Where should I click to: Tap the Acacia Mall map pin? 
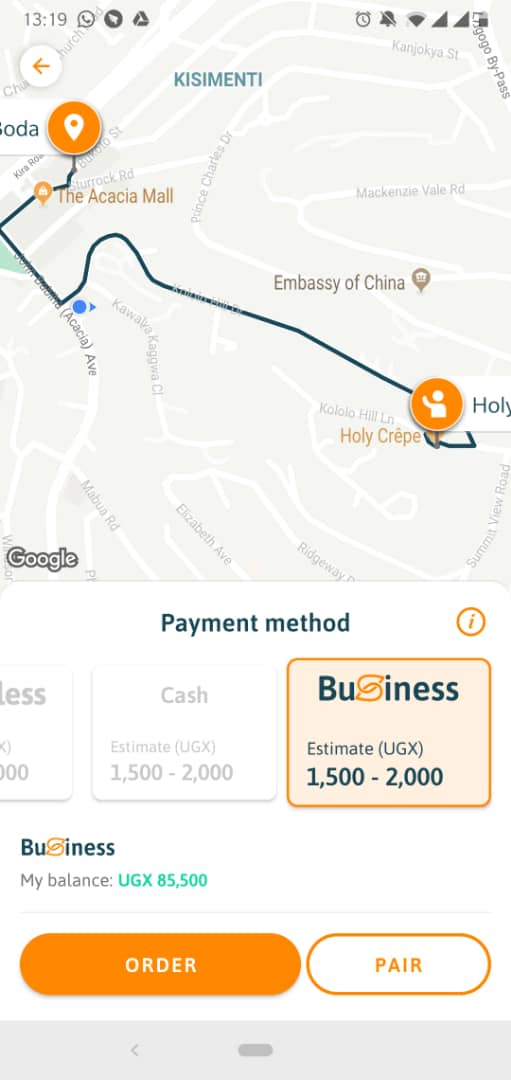(x=43, y=194)
